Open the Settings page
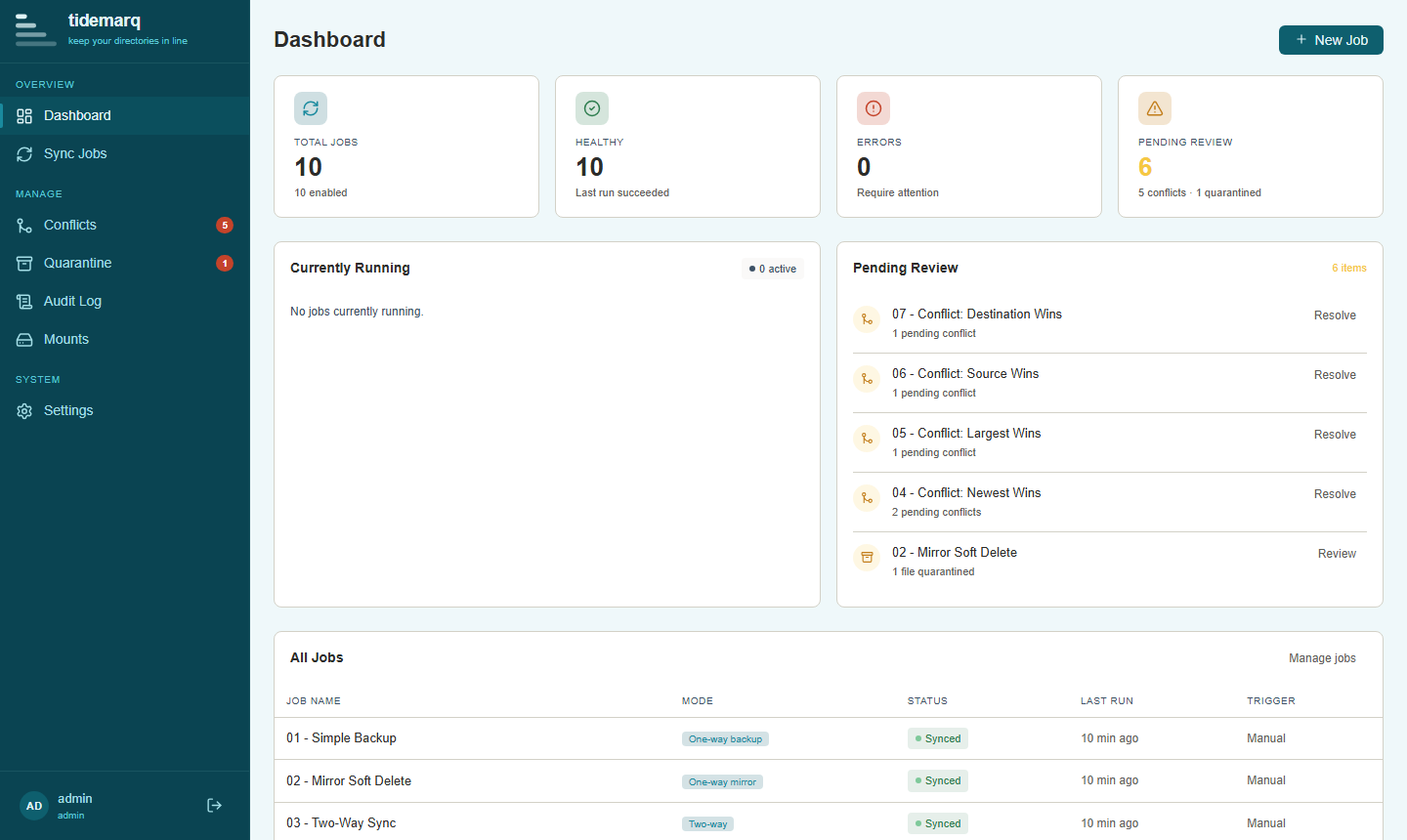The height and width of the screenshot is (840, 1407). (x=125, y=410)
